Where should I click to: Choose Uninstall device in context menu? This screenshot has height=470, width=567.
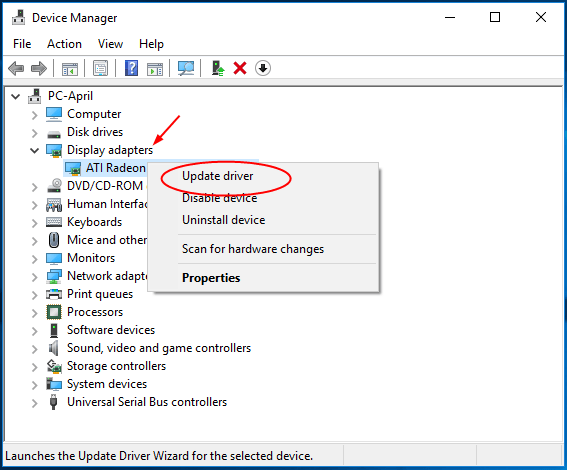coord(223,220)
